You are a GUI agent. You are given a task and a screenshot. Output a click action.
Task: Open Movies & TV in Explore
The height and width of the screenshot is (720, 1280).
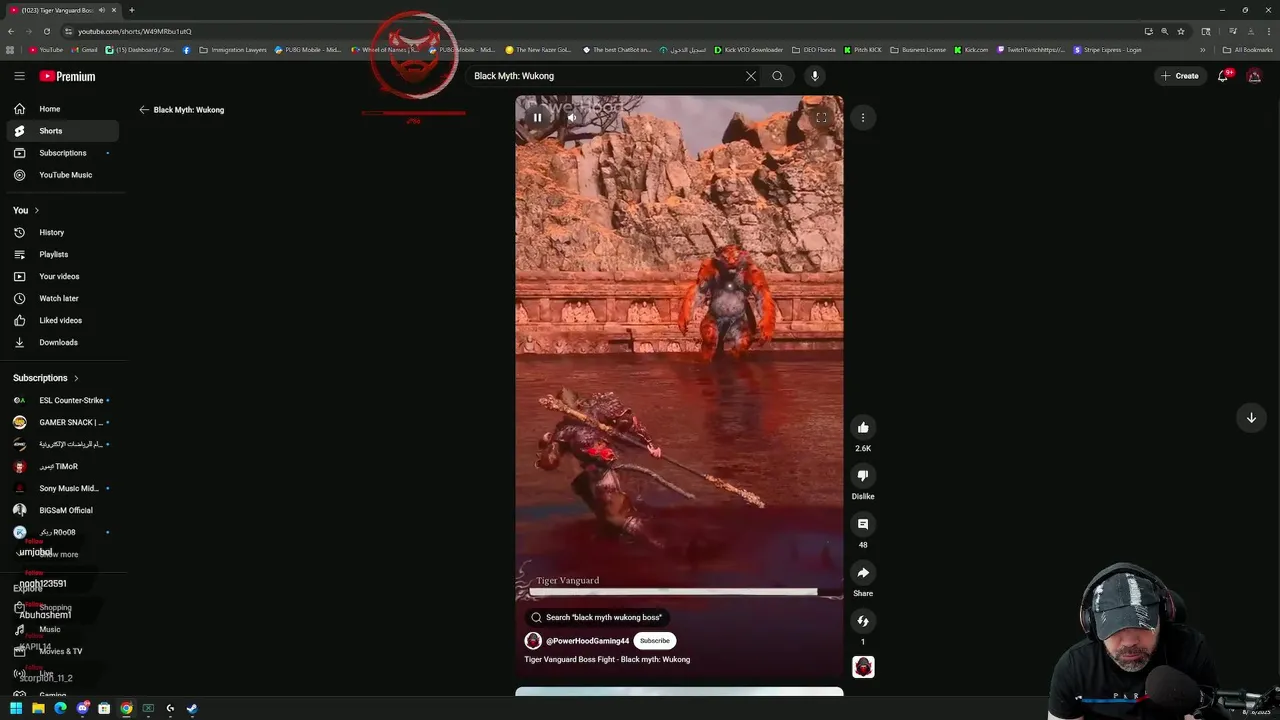[62, 652]
